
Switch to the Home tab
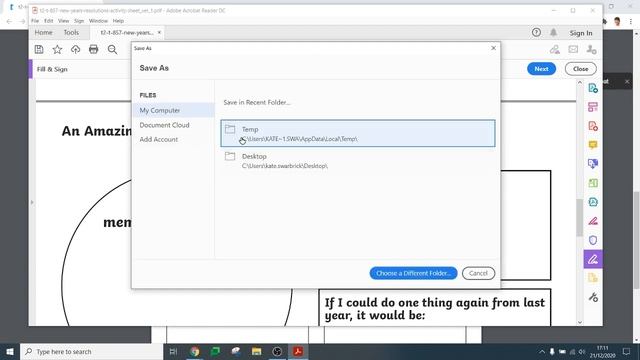[43, 33]
